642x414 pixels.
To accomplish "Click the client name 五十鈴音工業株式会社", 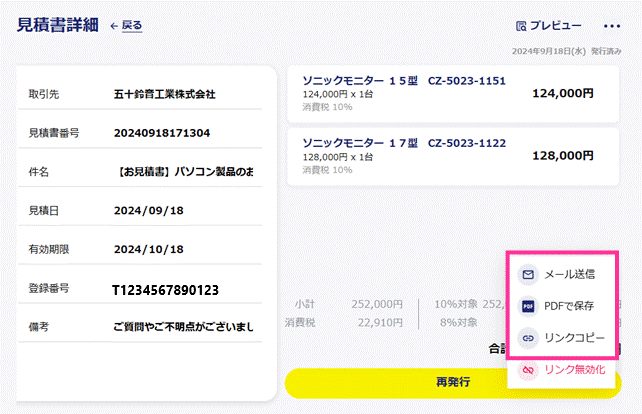I will tap(165, 94).
